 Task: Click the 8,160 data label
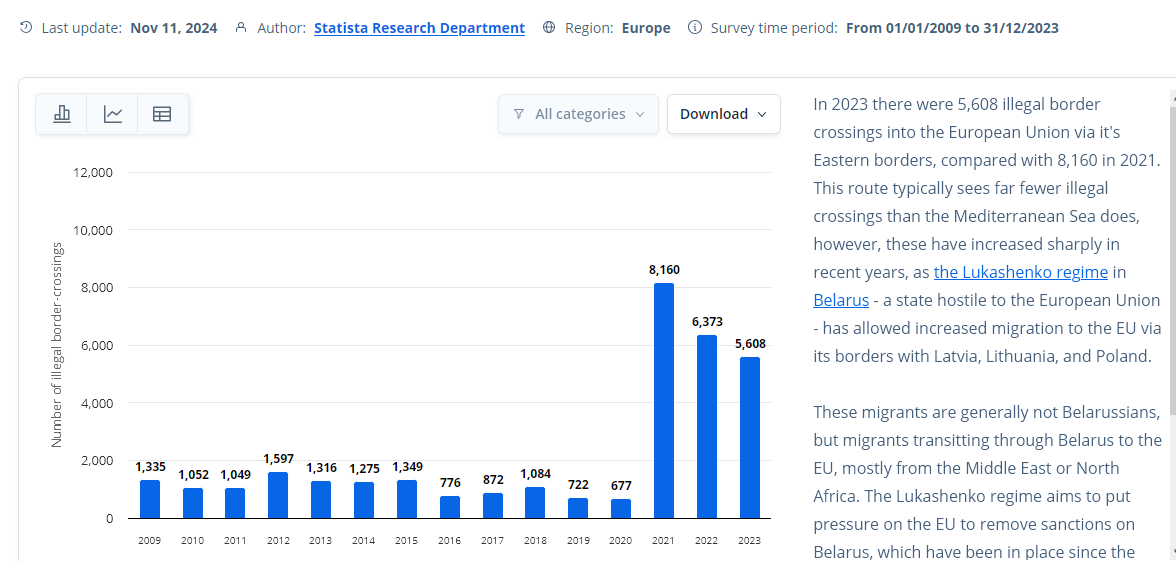664,270
